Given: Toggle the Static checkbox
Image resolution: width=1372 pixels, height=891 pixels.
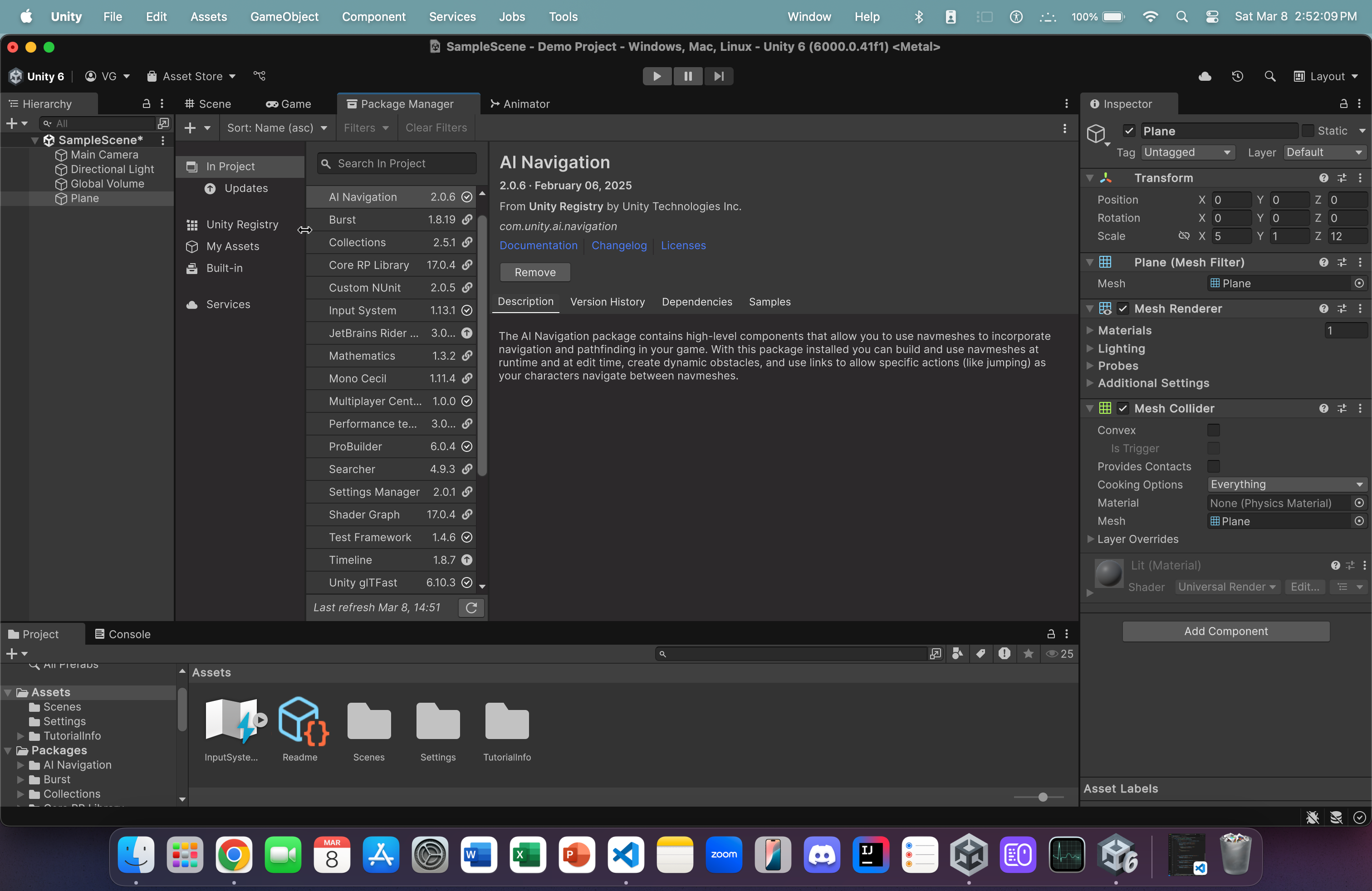Looking at the screenshot, I should (1308, 131).
